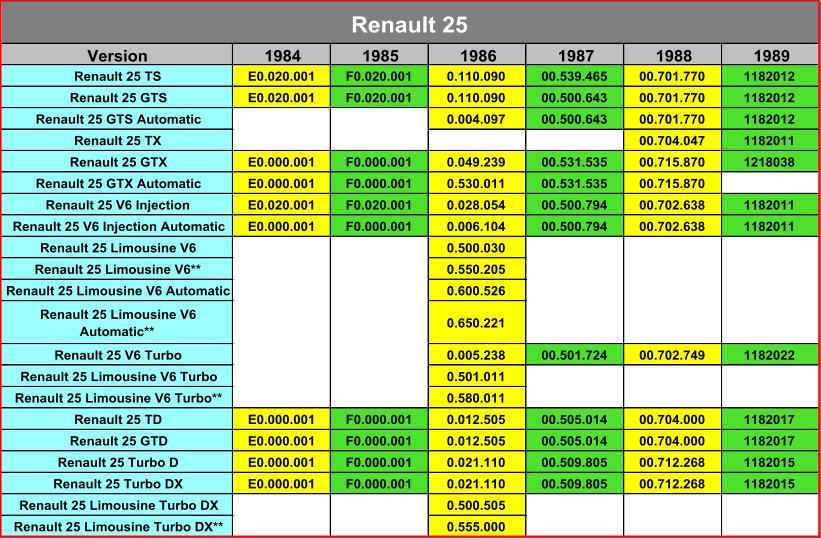Viewport: 821px width, 538px height.
Task: Select the 1988 column header
Action: click(672, 55)
